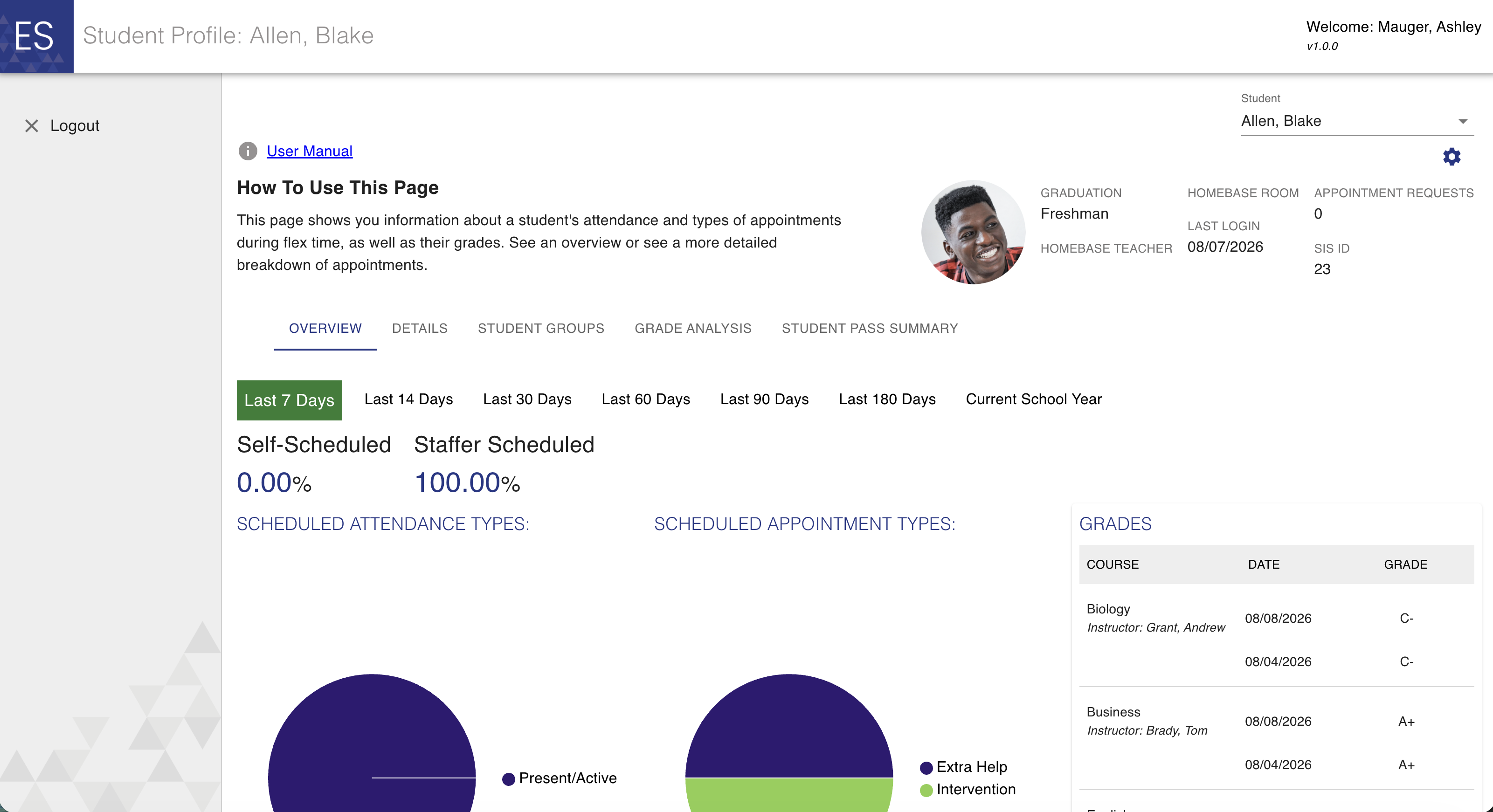Select the Last 60 Days range
This screenshot has height=812, width=1493.
pyautogui.click(x=646, y=399)
